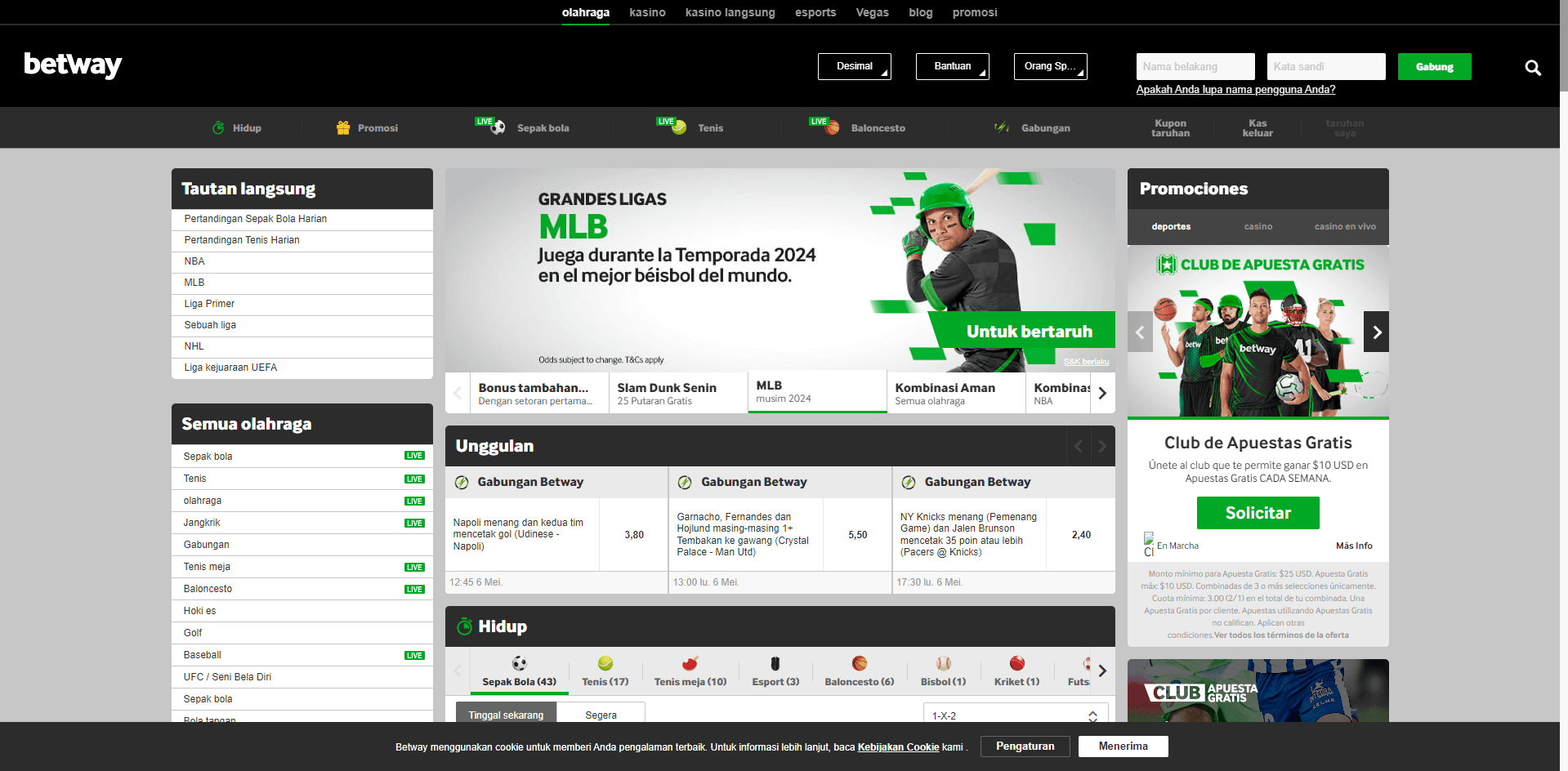This screenshot has height=771, width=1568.
Task: Select Tenis meja (10) paddle icon
Action: (690, 663)
